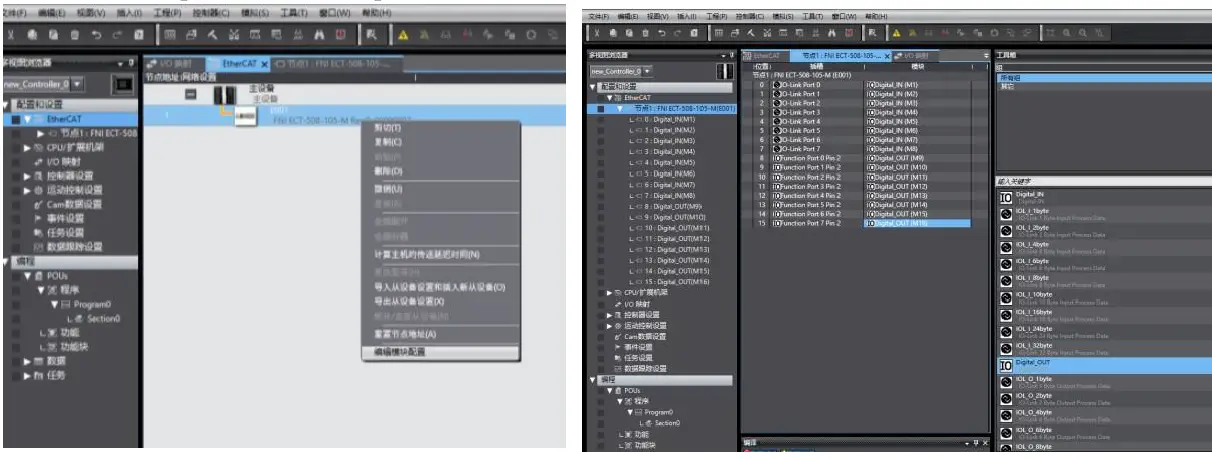1212x459 pixels.
Task: Click 输入关键字 search field in toolbox
Action: [x=1103, y=181]
